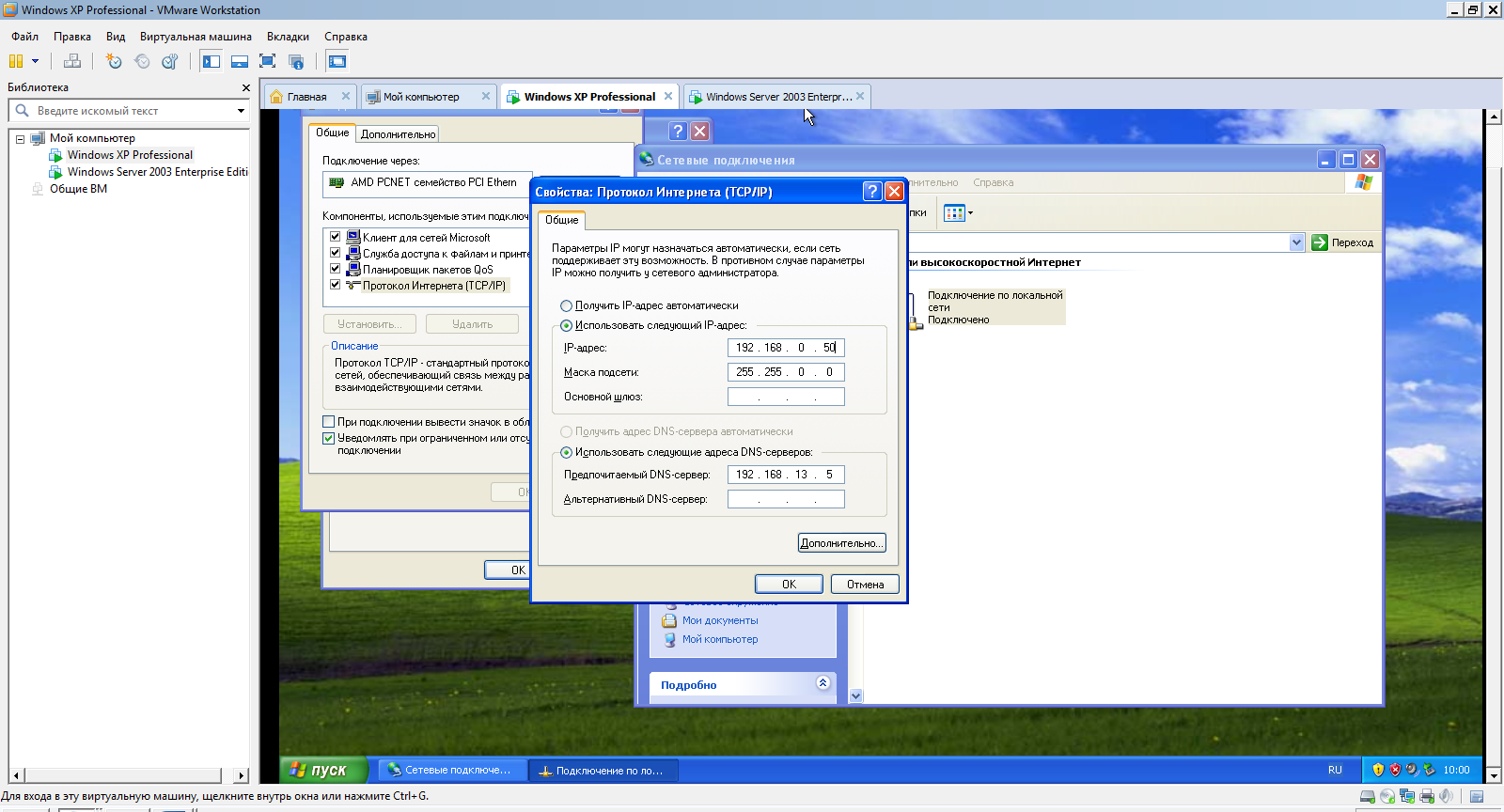Click the preferred DNS server field
1504x812 pixels.
point(786,475)
